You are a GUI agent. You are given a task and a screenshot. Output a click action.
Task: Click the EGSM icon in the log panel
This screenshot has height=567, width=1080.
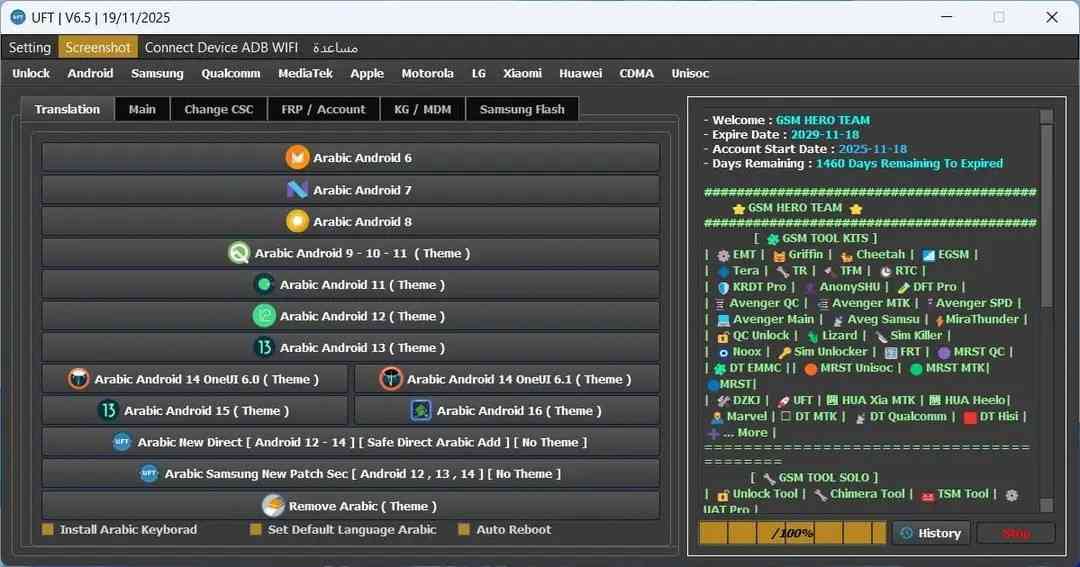tap(928, 256)
